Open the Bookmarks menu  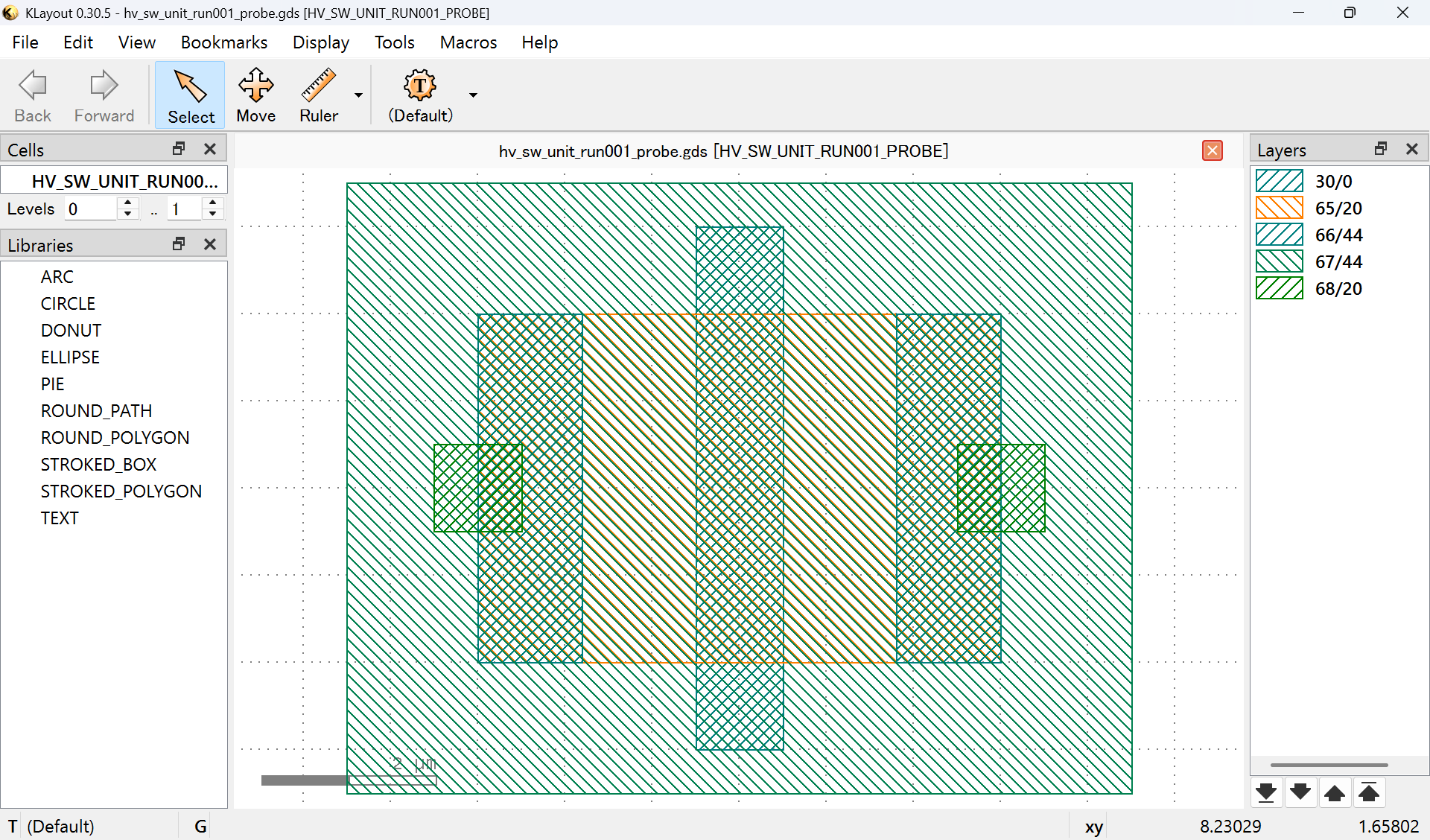click(x=223, y=42)
